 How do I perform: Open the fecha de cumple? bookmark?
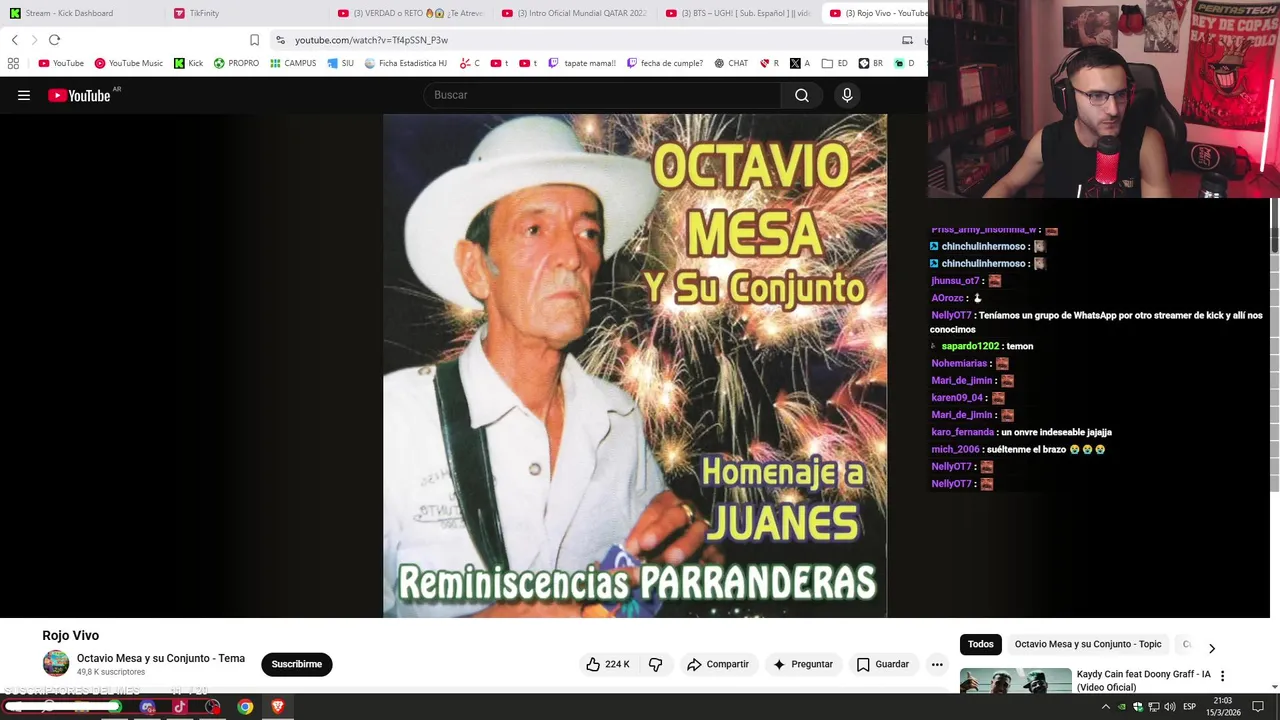coord(665,63)
